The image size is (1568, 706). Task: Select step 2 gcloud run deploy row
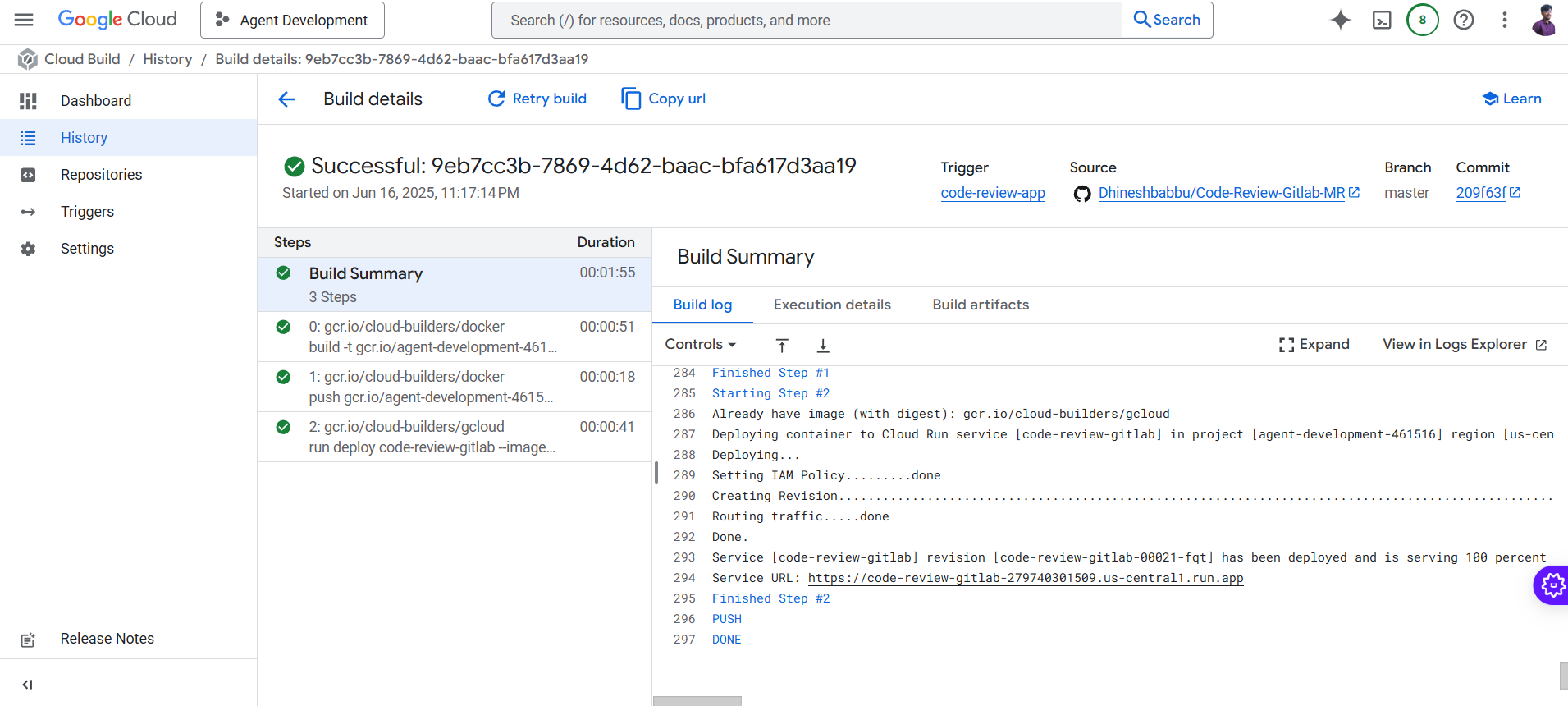(x=455, y=437)
